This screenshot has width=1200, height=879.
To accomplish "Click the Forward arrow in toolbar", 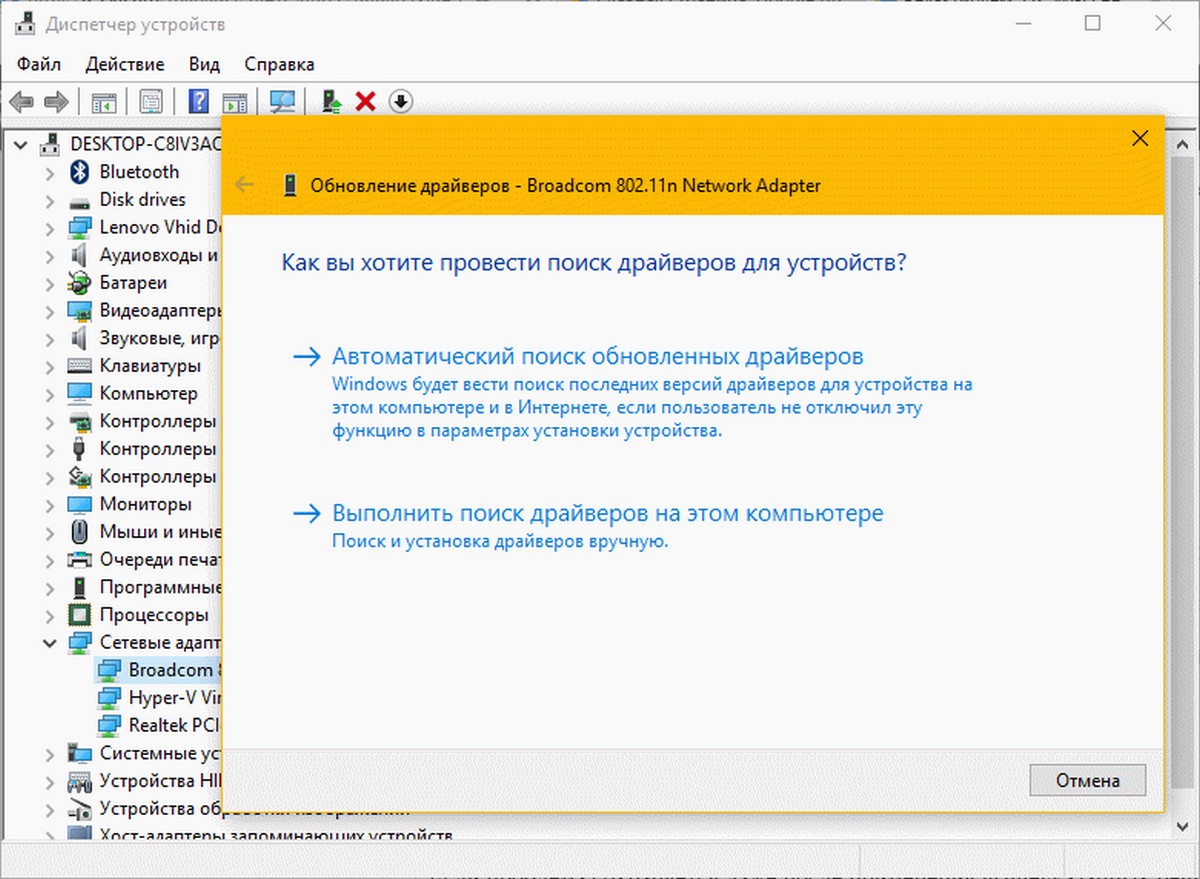I will point(56,101).
